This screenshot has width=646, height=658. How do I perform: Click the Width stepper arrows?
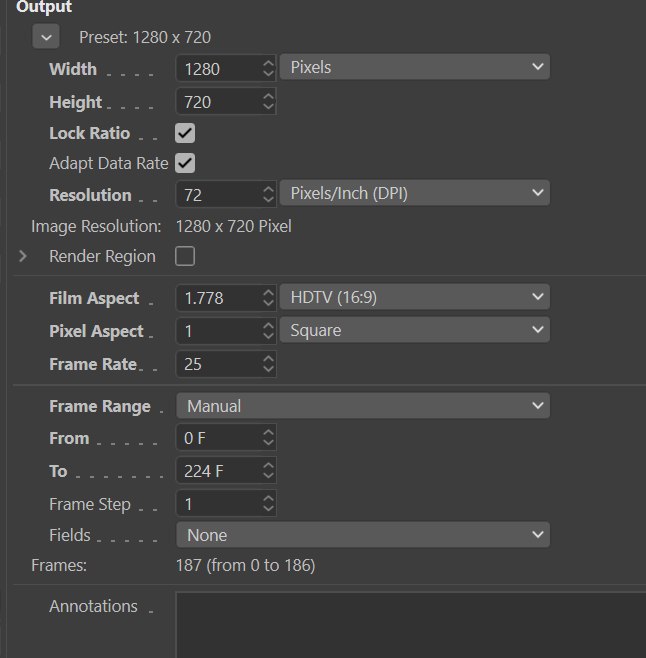tap(268, 68)
